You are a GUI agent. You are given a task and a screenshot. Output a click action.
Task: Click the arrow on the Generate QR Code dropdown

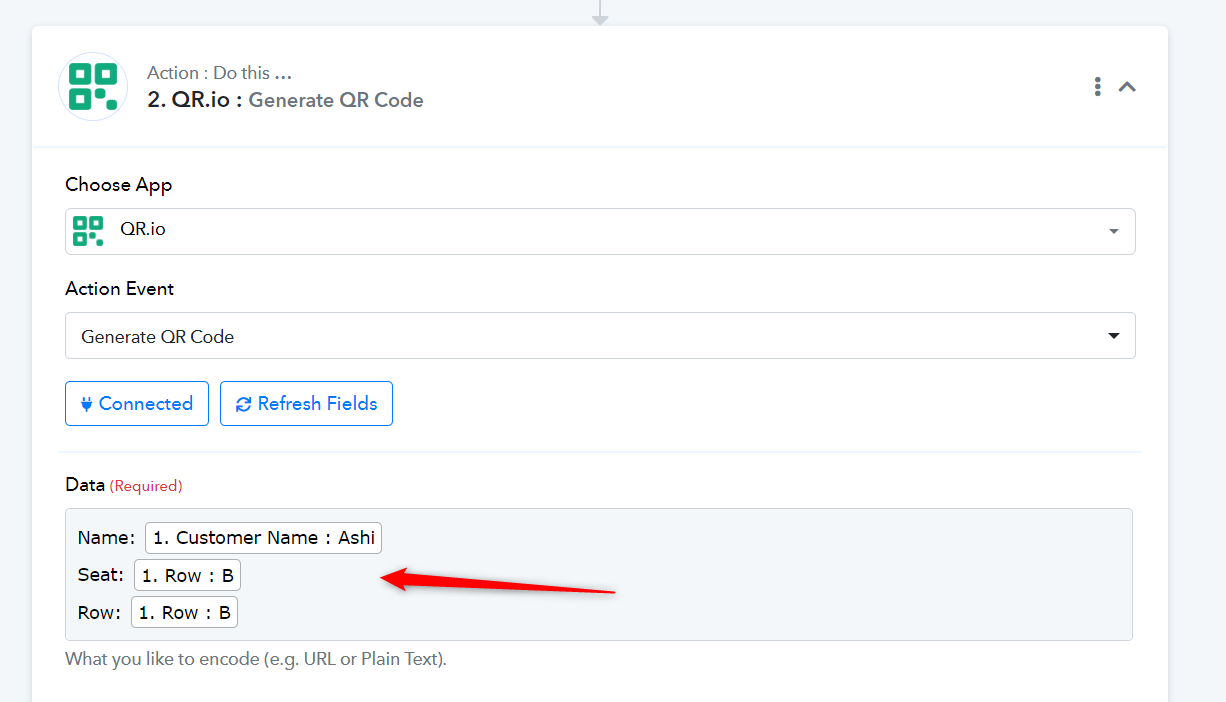(1114, 336)
